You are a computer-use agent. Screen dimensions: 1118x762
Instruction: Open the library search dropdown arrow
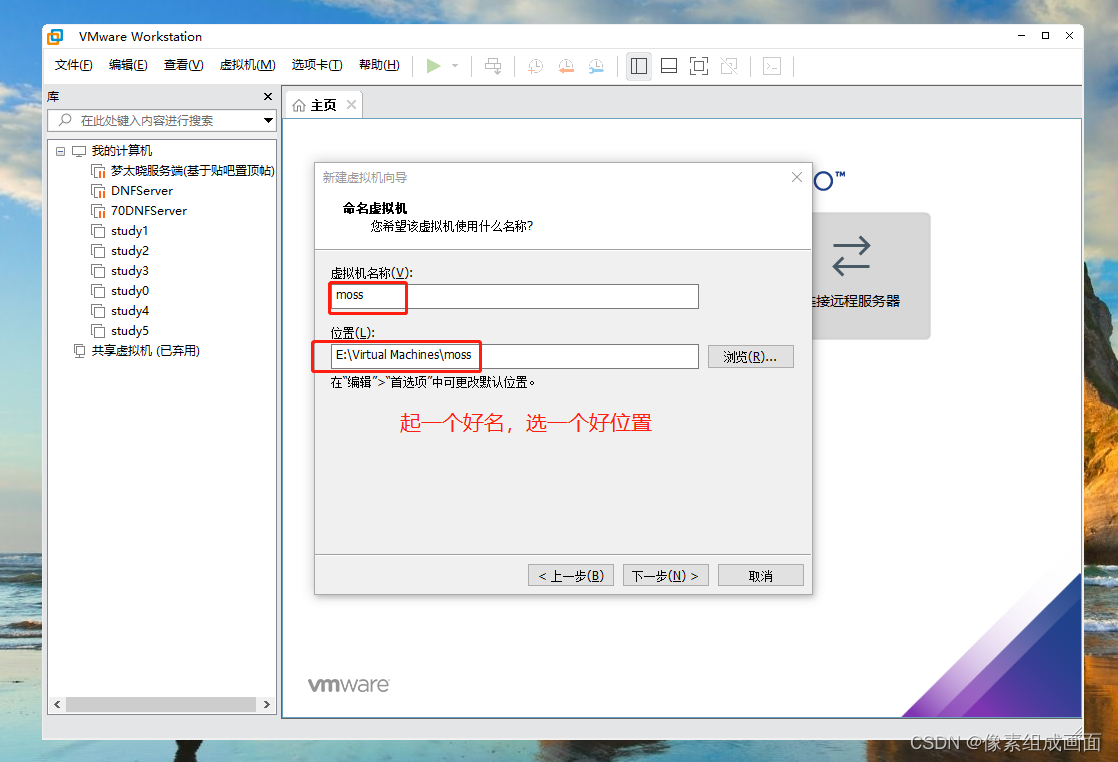268,120
